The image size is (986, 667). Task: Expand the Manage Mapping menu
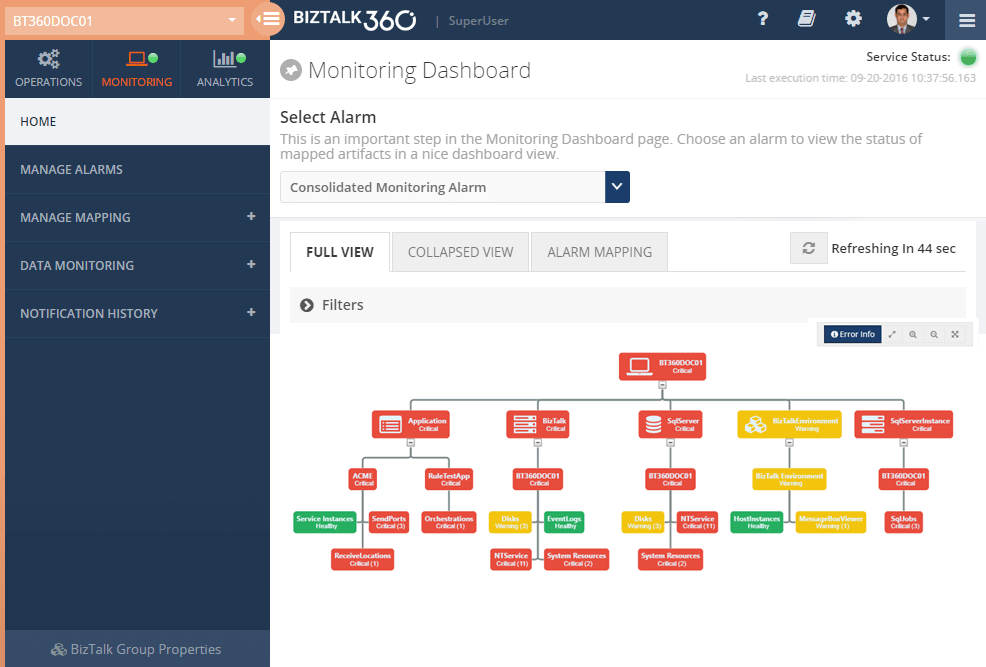[x=251, y=216]
